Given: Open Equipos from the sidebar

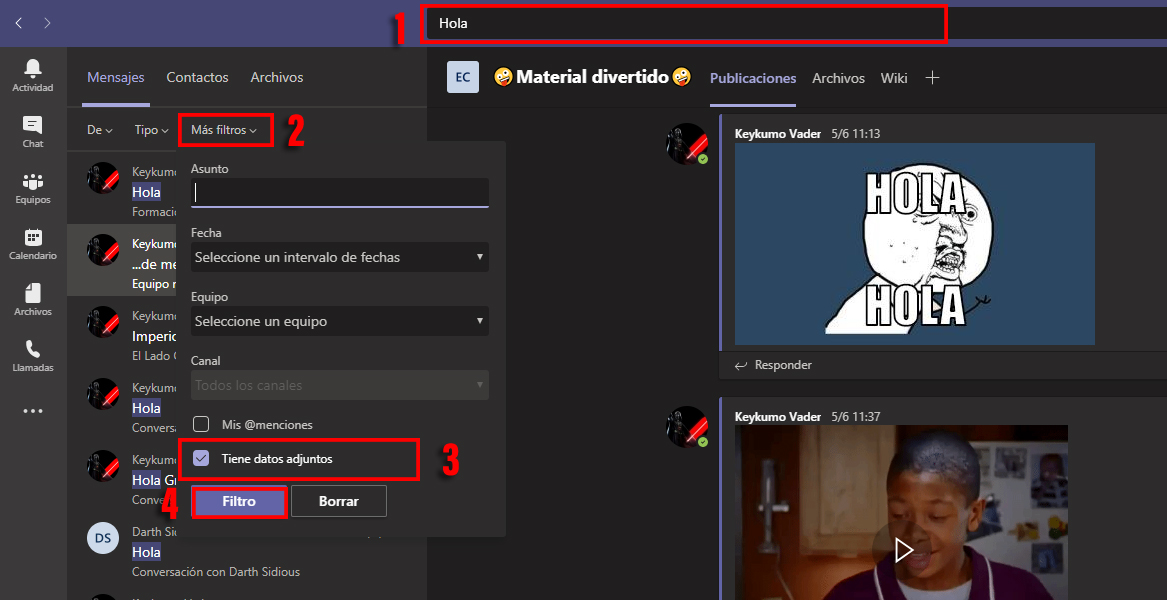Looking at the screenshot, I should coord(32,186).
